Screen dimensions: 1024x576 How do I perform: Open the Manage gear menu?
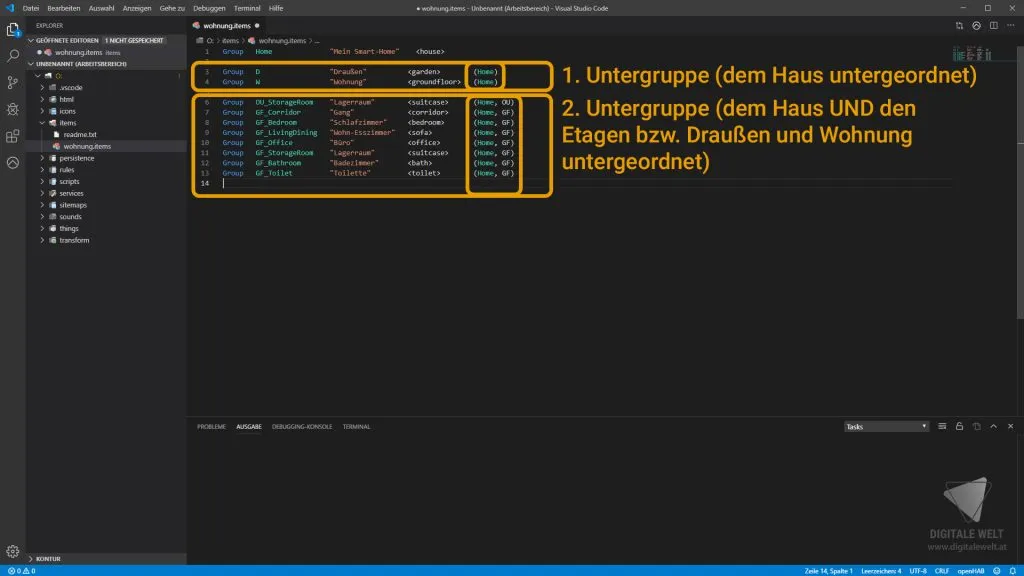12,551
